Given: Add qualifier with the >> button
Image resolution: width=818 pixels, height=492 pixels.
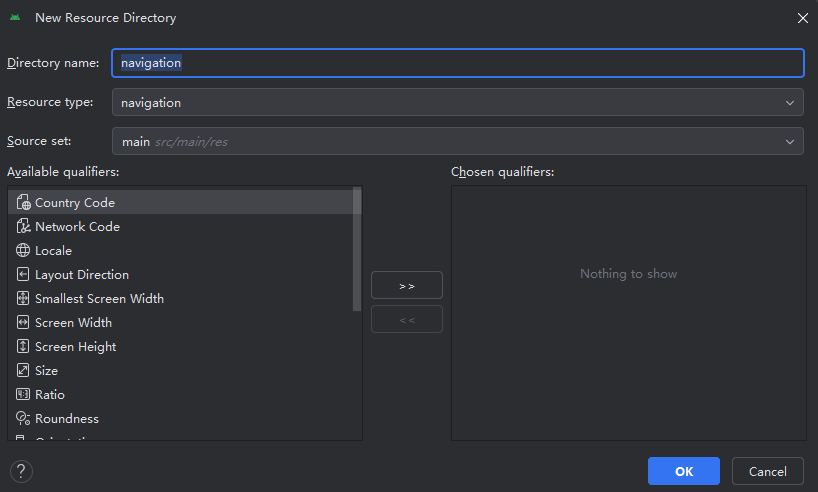Looking at the screenshot, I should [x=407, y=285].
